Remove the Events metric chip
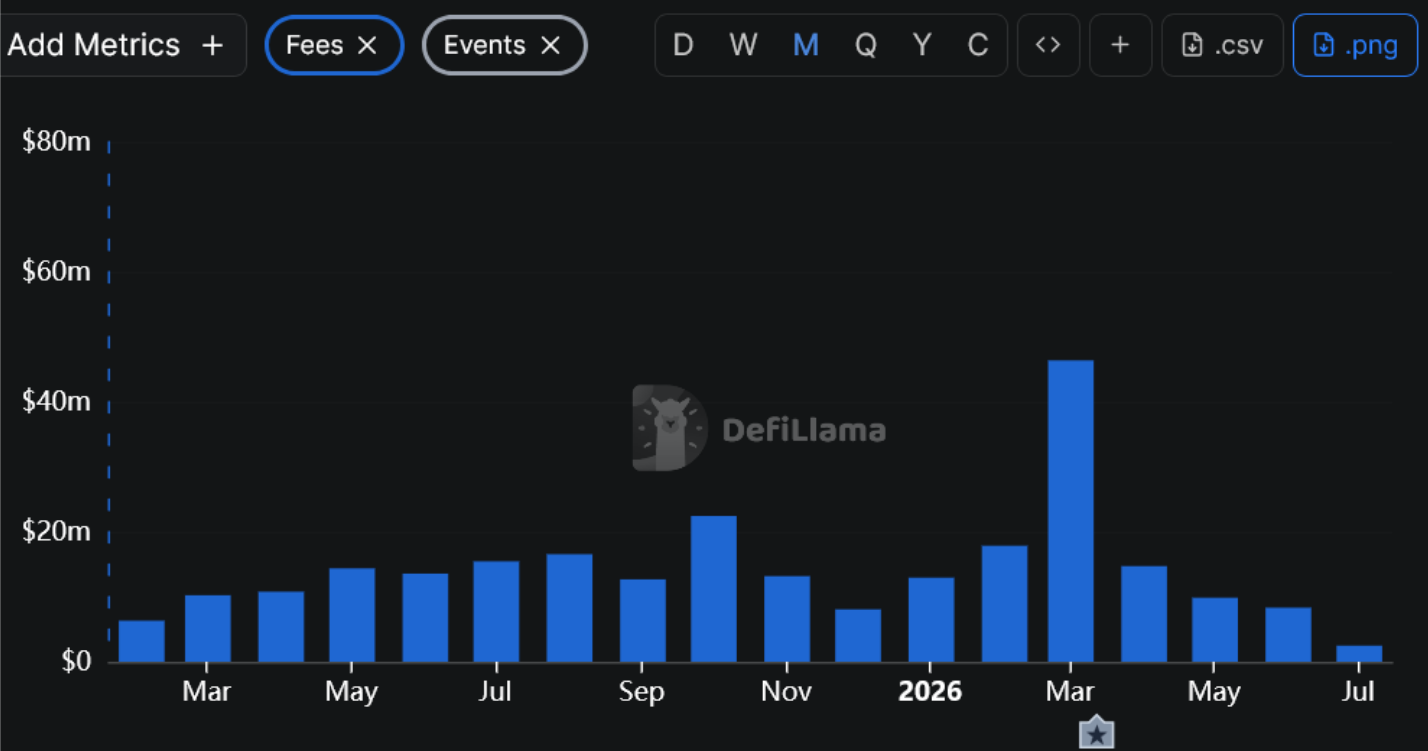This screenshot has height=751, width=1428. pos(550,45)
